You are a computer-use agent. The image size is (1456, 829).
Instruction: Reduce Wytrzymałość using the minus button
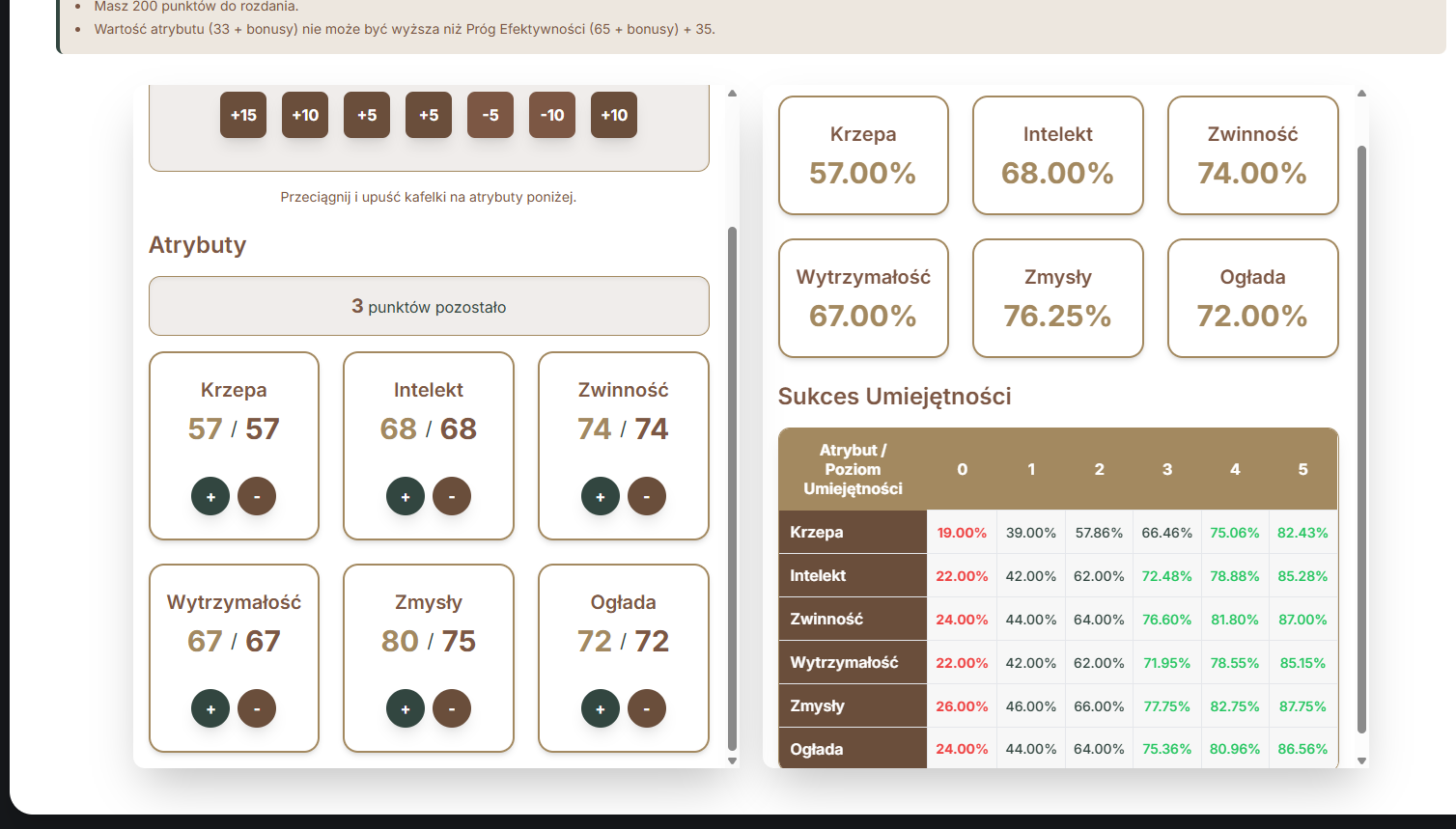point(257,708)
